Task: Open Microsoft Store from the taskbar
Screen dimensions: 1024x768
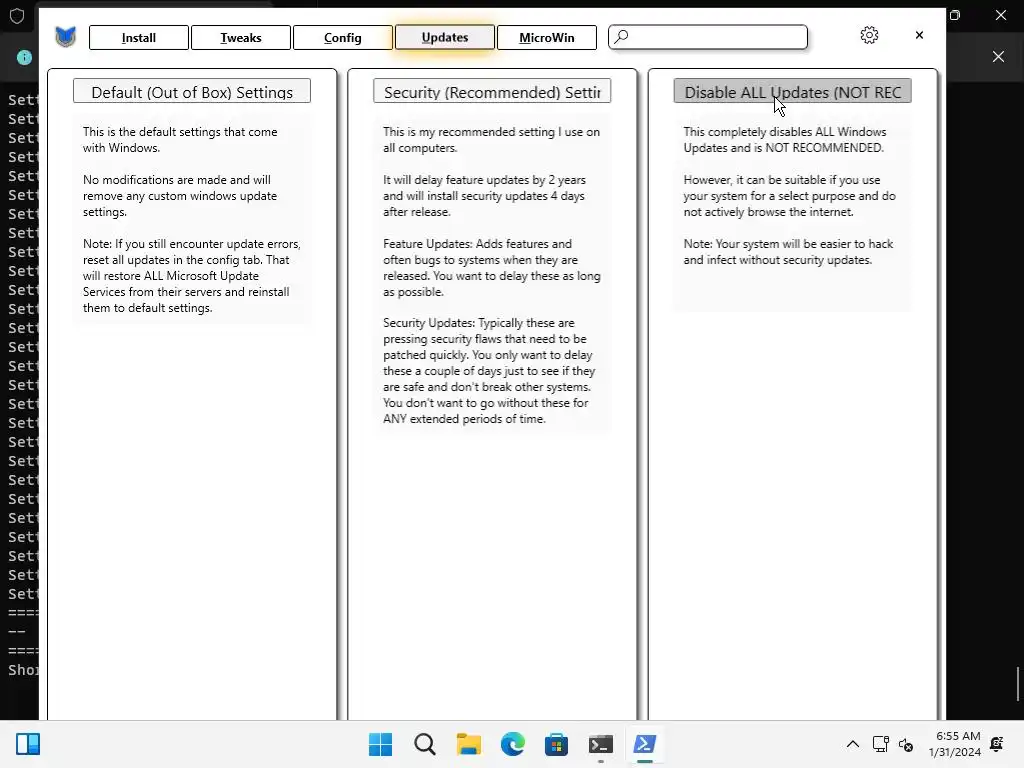Action: pyautogui.click(x=556, y=744)
